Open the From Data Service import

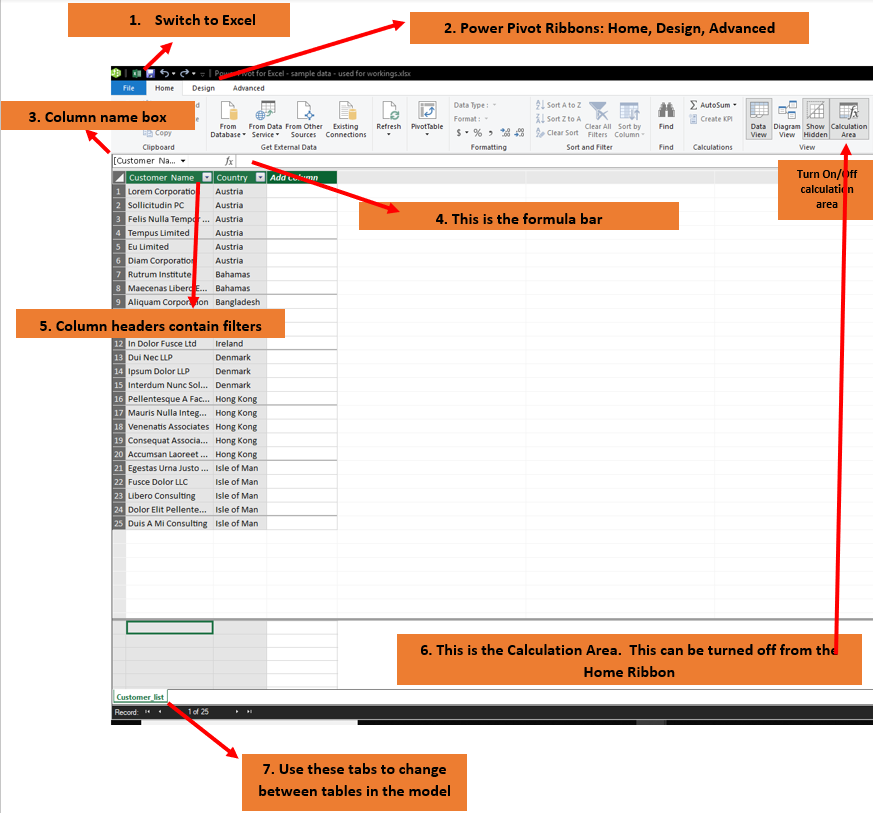coord(266,119)
